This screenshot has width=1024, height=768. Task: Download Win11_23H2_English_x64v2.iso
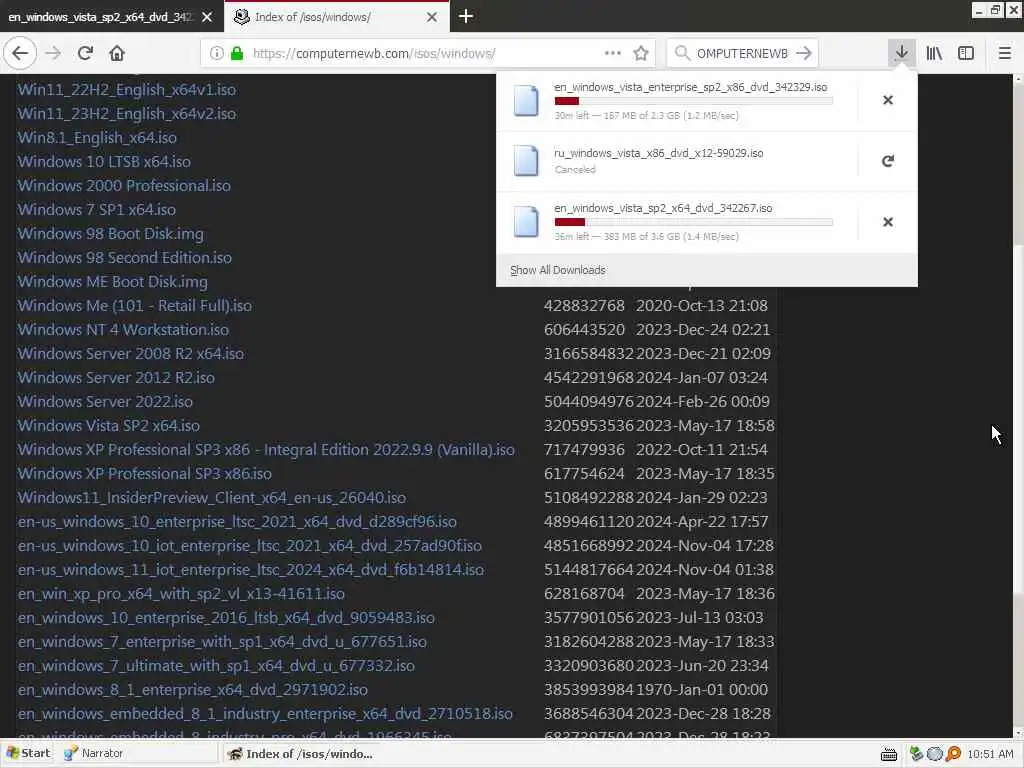(x=127, y=114)
